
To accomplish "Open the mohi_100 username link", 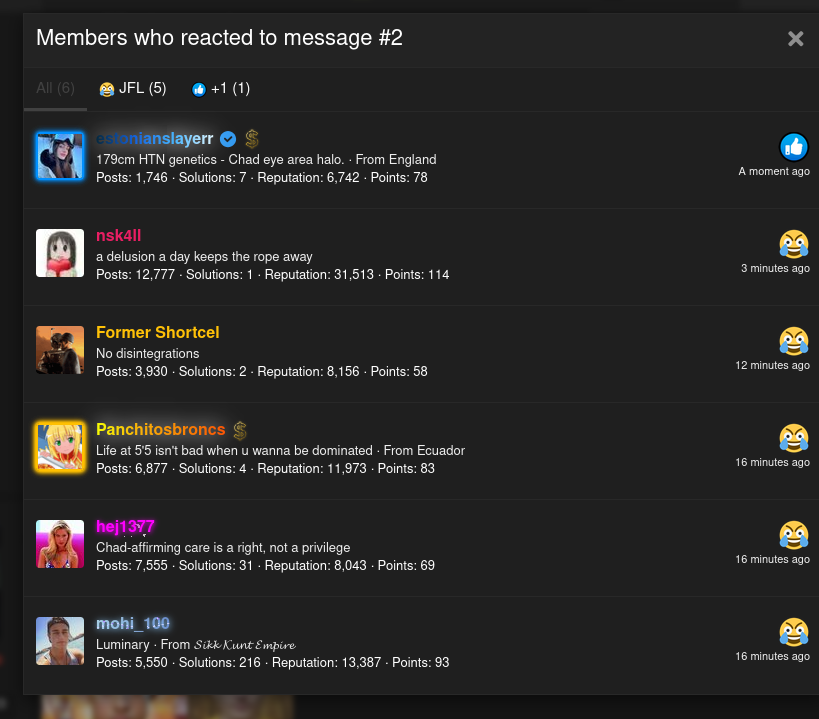I will [x=132, y=624].
